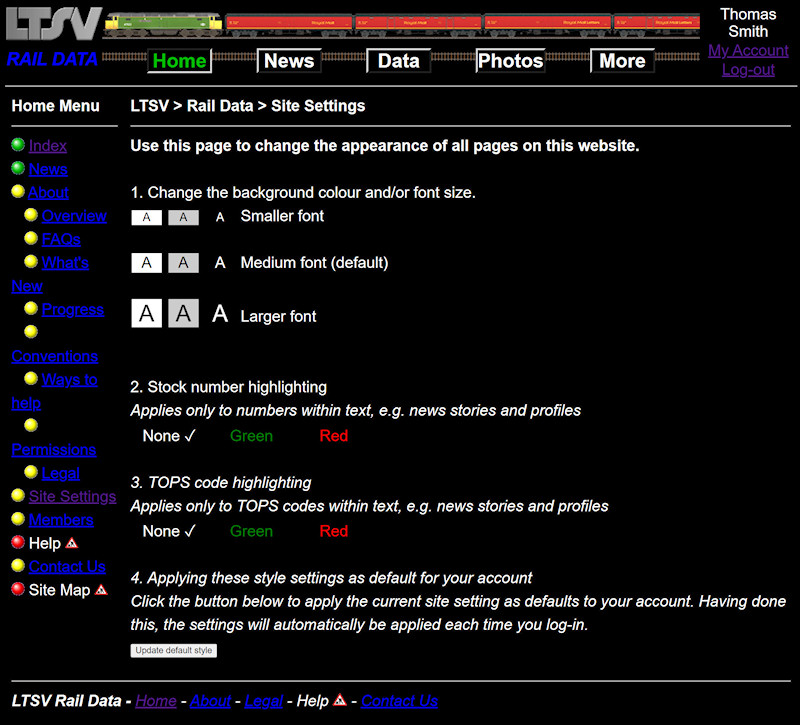800x725 pixels.
Task: Expand the Conventions menu entry
Action: [54, 356]
